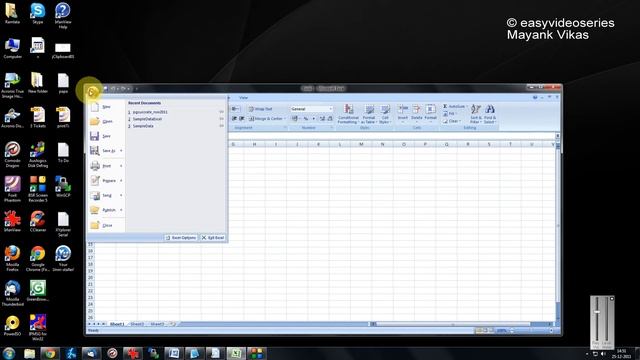Expand the Prepare submenu arrow
This screenshot has width=640, height=360.
(121, 180)
